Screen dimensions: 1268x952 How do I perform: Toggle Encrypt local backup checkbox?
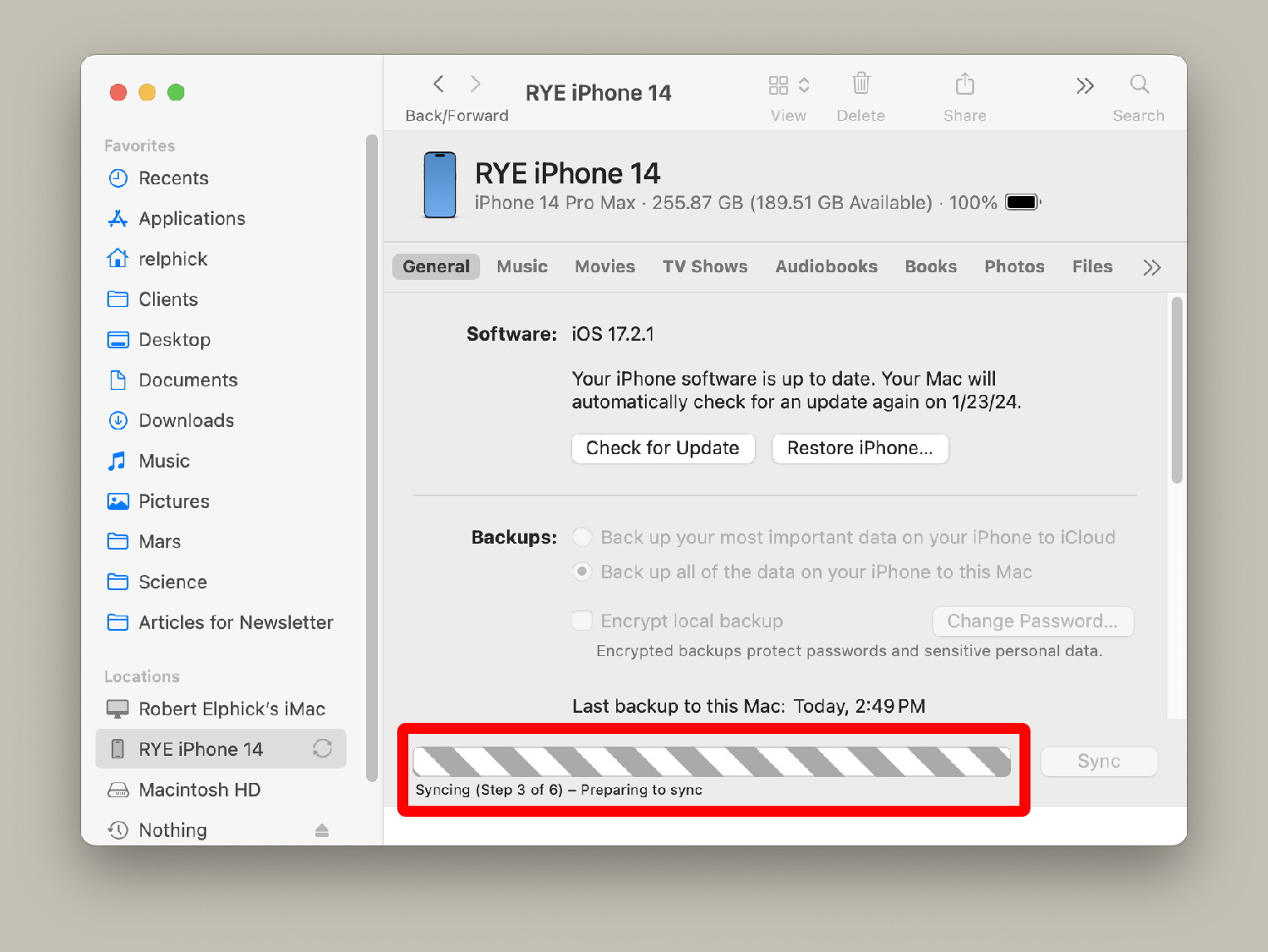(582, 621)
